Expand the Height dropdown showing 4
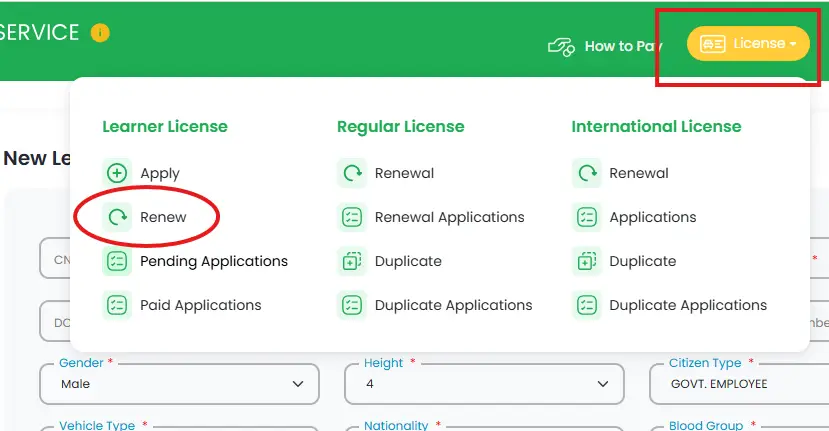 [x=484, y=384]
